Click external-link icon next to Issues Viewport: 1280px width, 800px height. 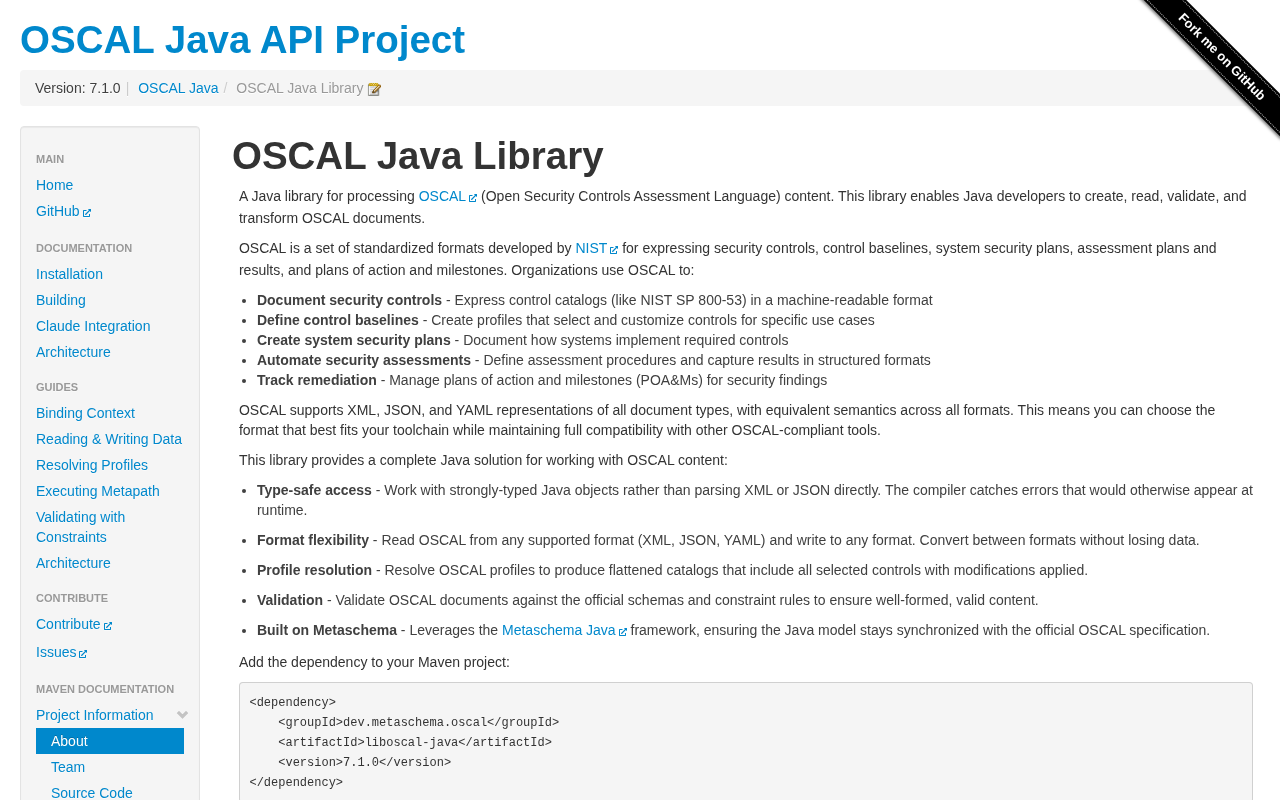[x=83, y=653]
